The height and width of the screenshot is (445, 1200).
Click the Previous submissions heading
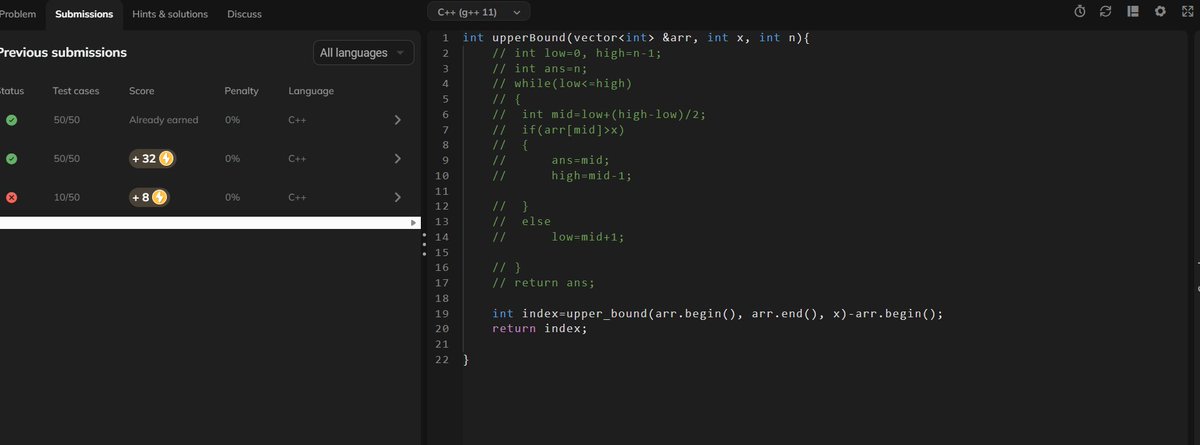pyautogui.click(x=63, y=52)
